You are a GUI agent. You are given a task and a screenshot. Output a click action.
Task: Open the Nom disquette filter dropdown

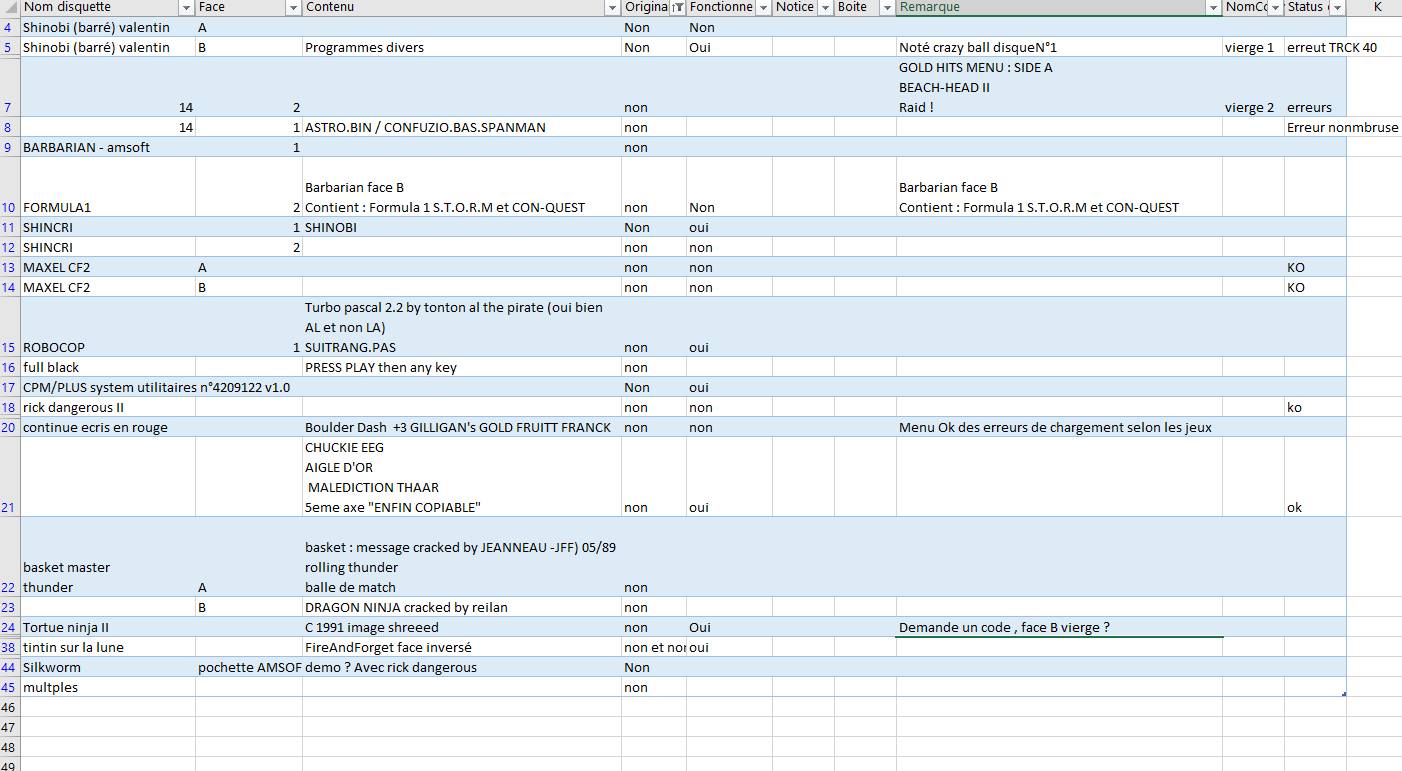click(x=185, y=8)
